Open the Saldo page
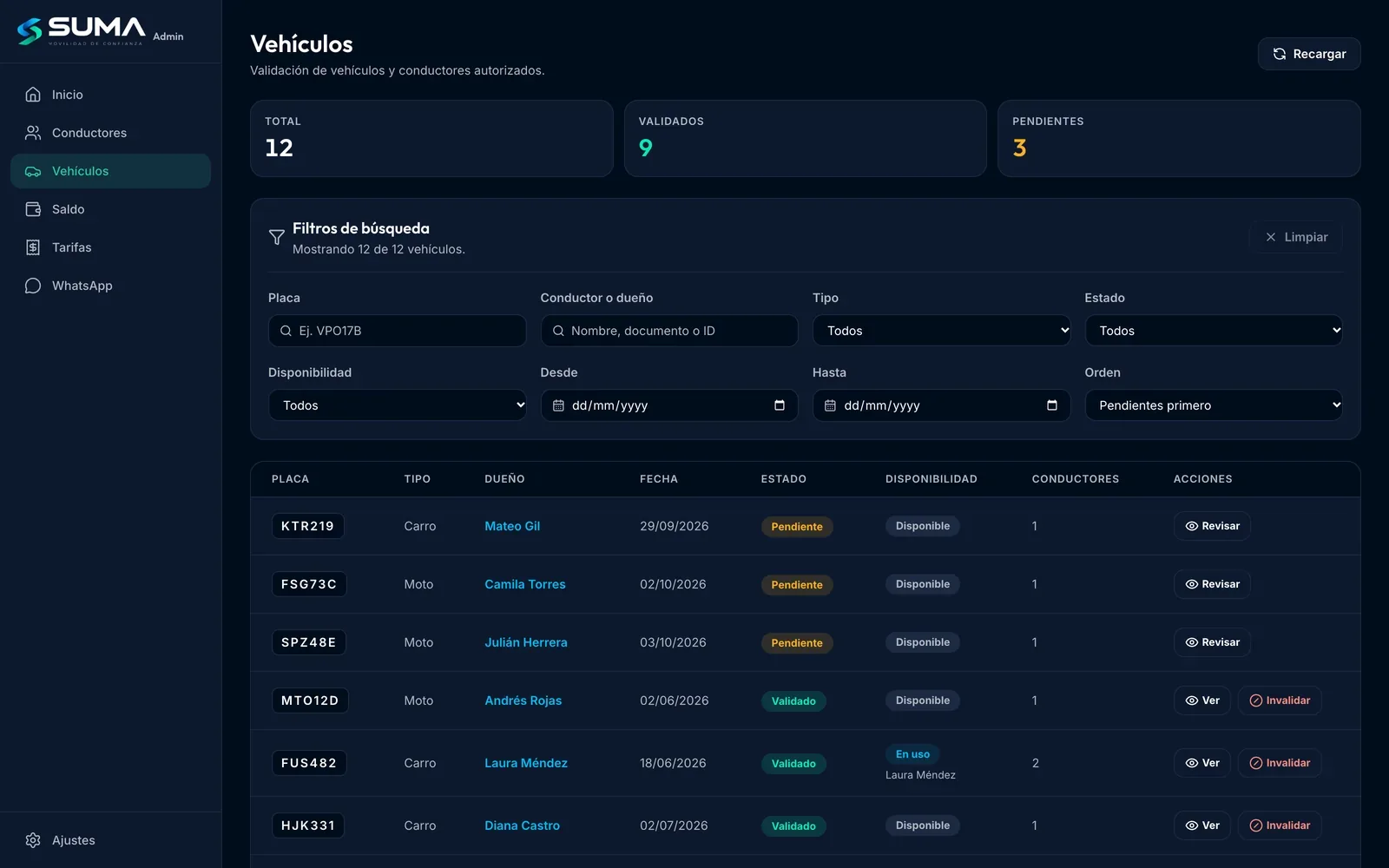The width and height of the screenshot is (1389, 868). 110,209
